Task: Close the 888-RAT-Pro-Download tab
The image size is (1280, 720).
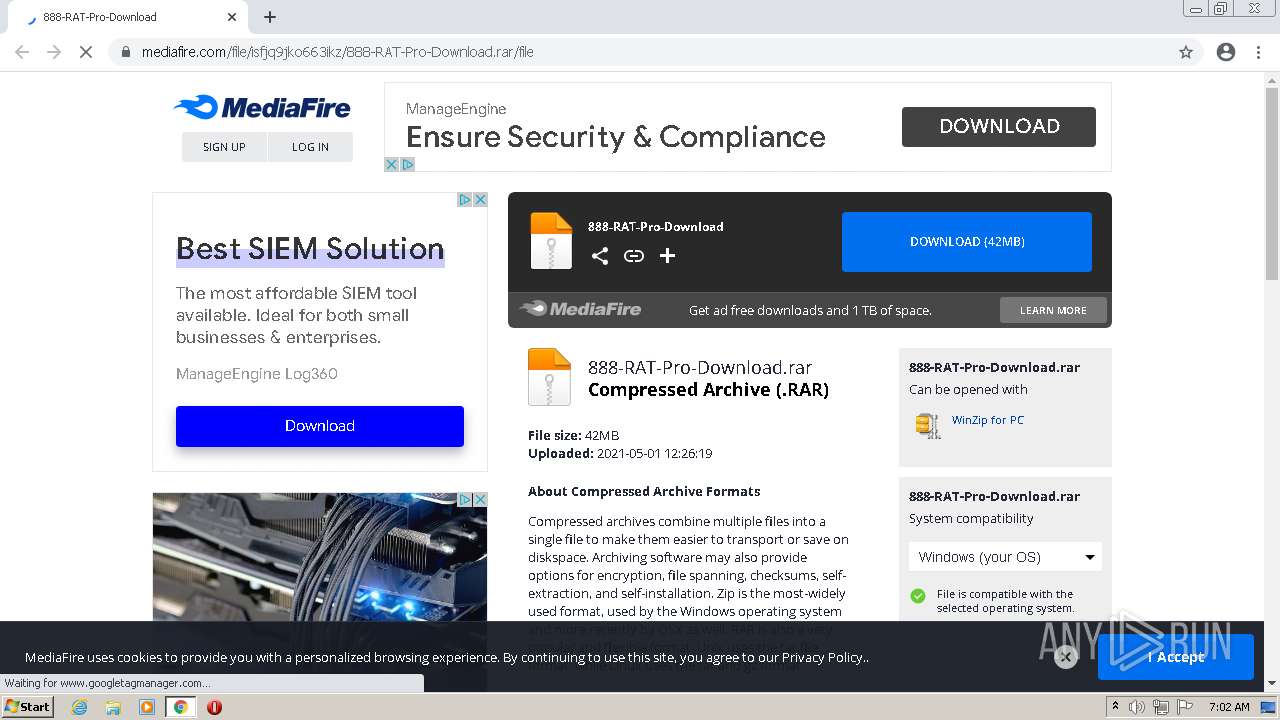Action: tap(232, 17)
